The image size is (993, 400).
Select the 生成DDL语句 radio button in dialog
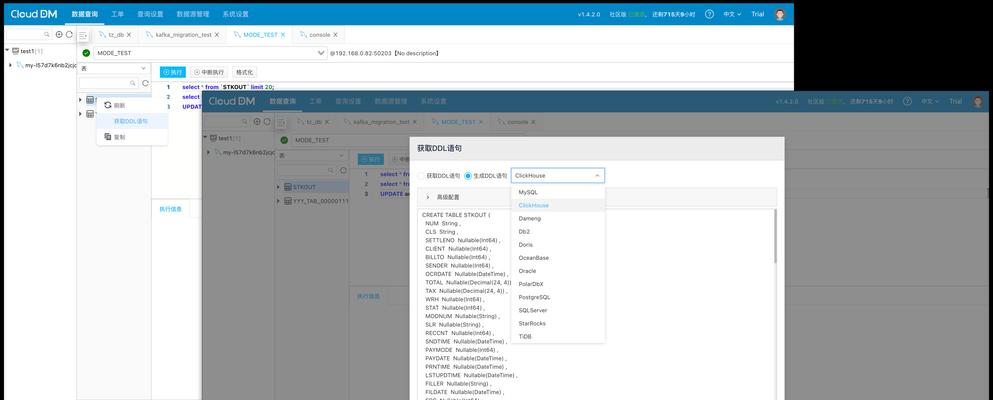[468, 175]
